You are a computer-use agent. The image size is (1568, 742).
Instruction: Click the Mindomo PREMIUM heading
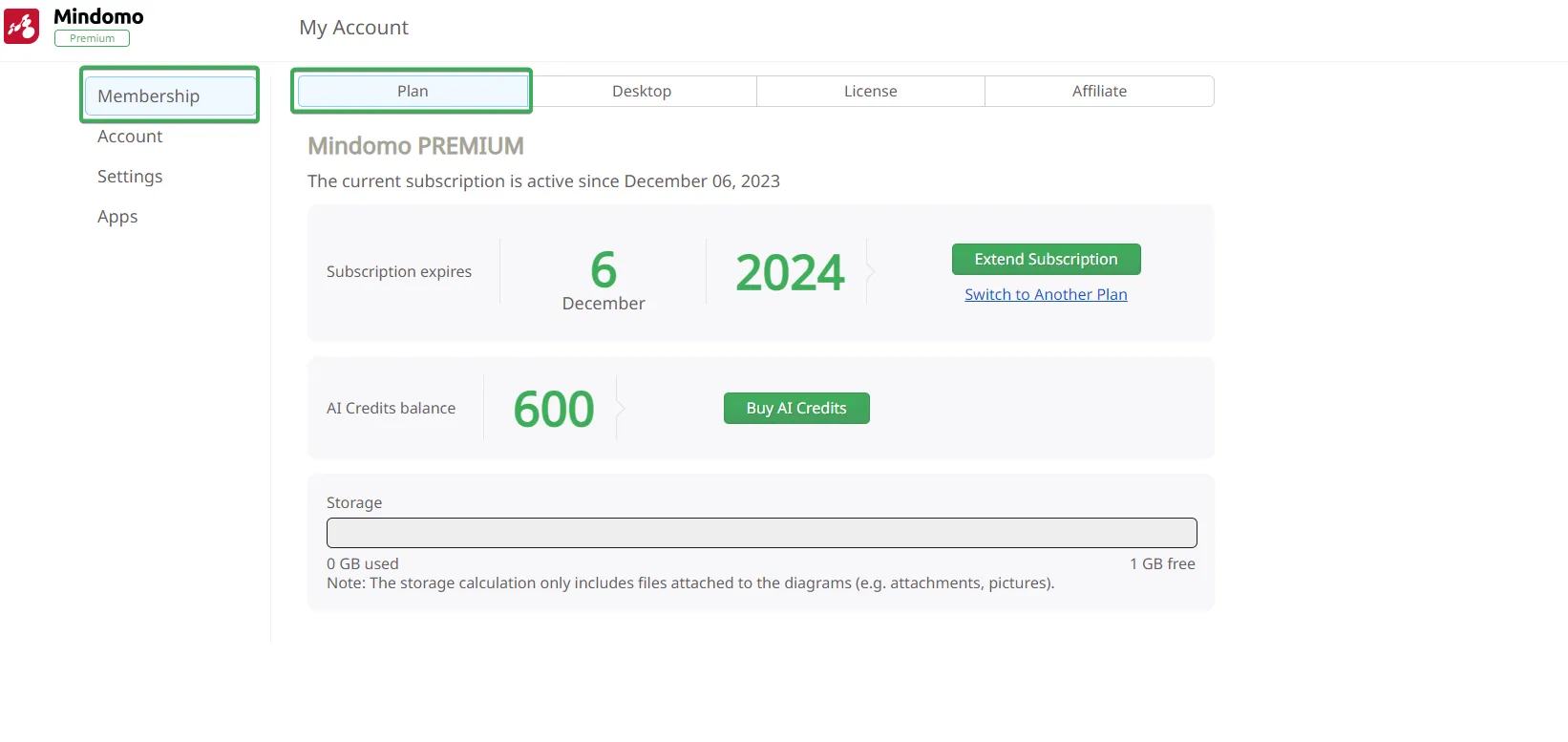tap(415, 146)
